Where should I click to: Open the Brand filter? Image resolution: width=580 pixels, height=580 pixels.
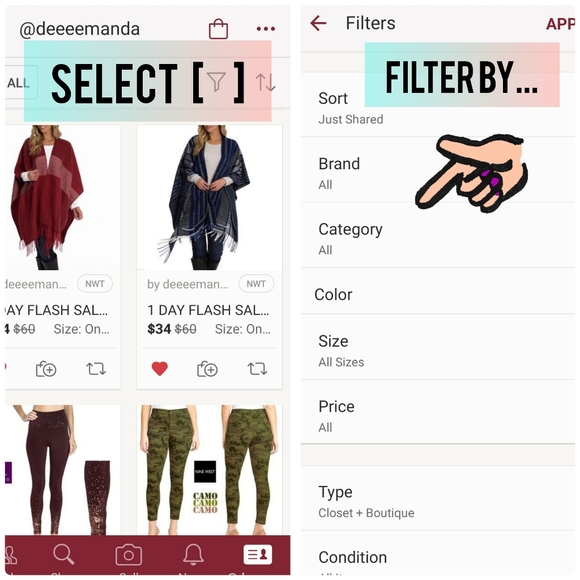(x=438, y=169)
